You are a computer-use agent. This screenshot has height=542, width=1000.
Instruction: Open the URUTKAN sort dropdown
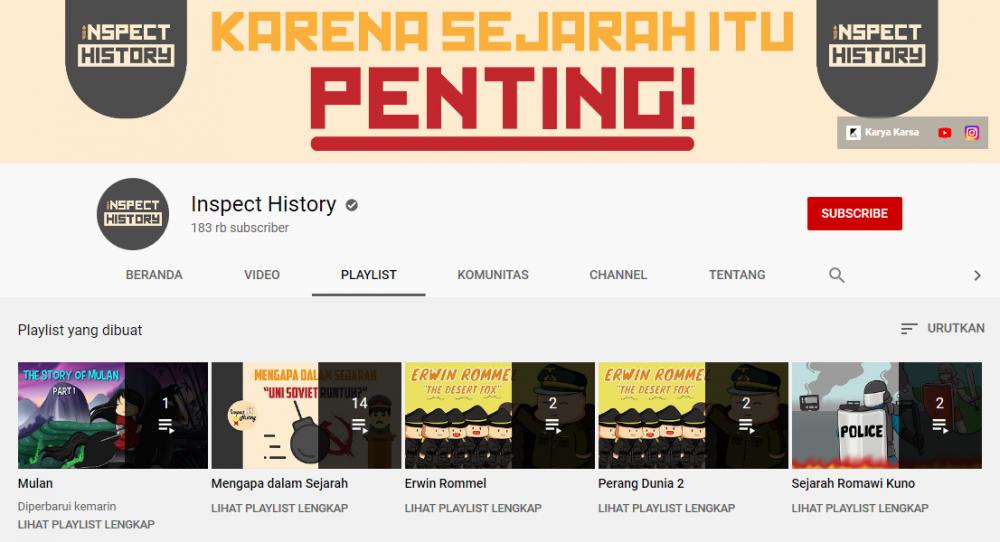click(x=943, y=328)
